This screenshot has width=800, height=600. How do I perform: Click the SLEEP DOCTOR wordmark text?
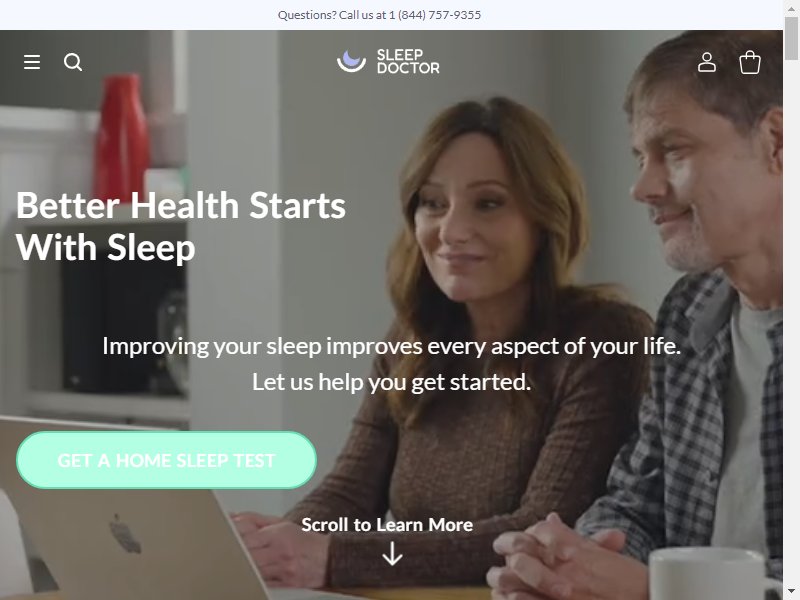[408, 61]
